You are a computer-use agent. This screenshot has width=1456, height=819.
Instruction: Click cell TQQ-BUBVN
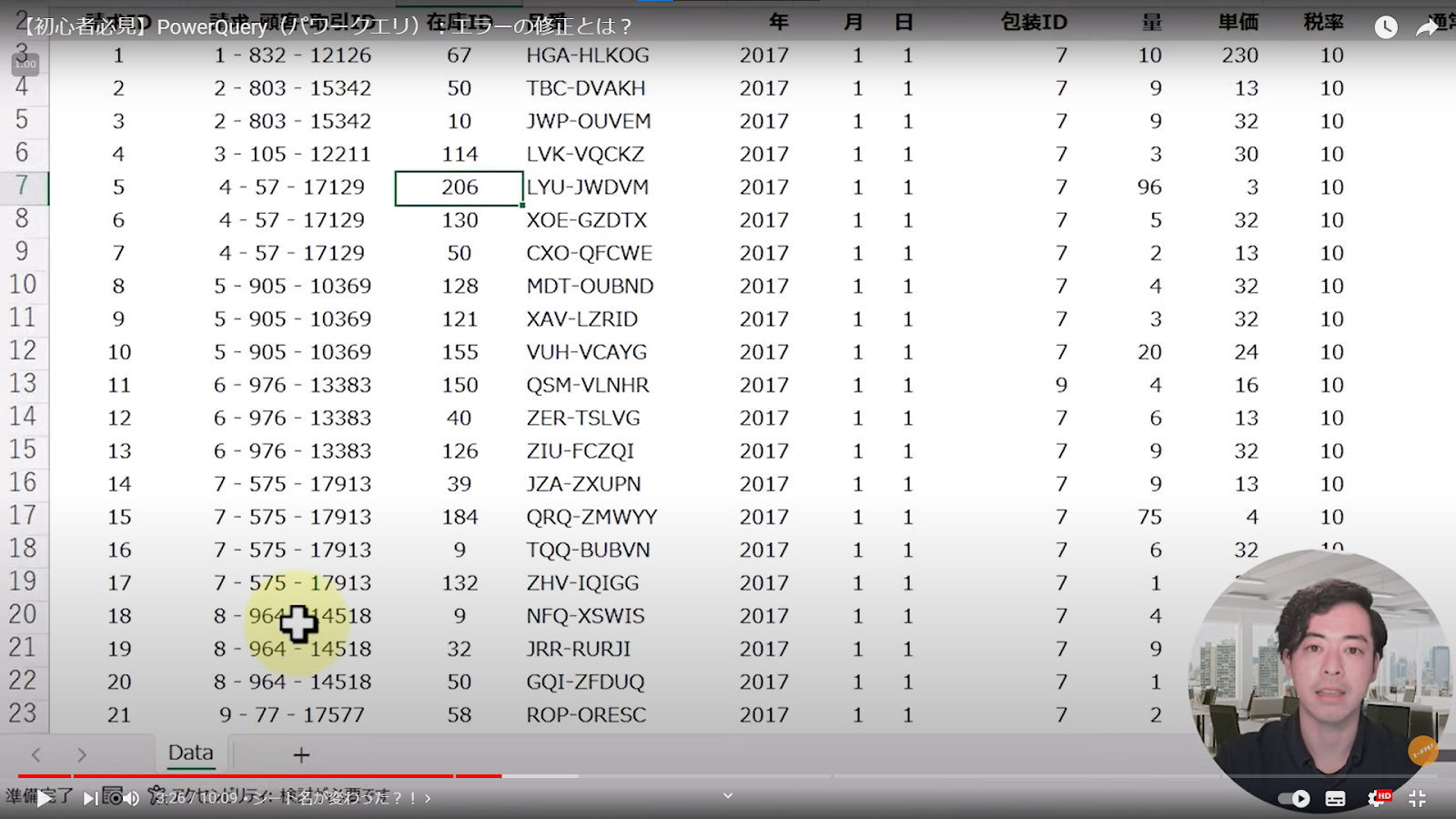588,551
